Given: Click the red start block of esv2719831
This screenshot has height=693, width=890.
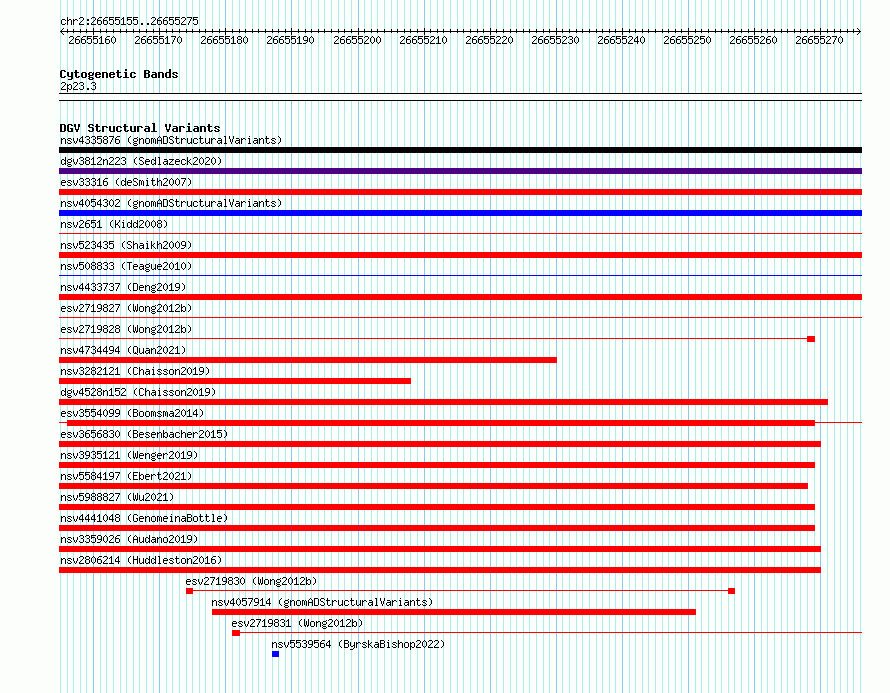Looking at the screenshot, I should click(236, 633).
